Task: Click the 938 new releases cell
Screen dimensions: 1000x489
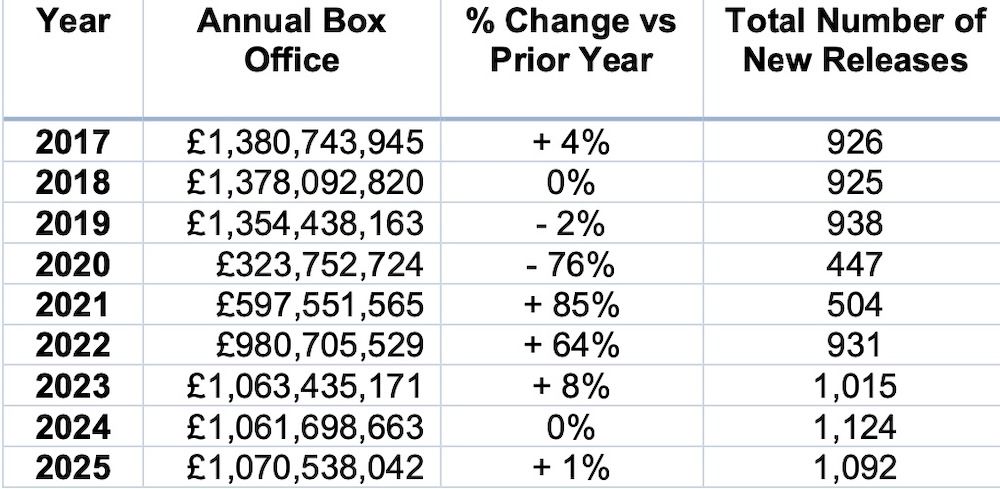Action: [854, 224]
